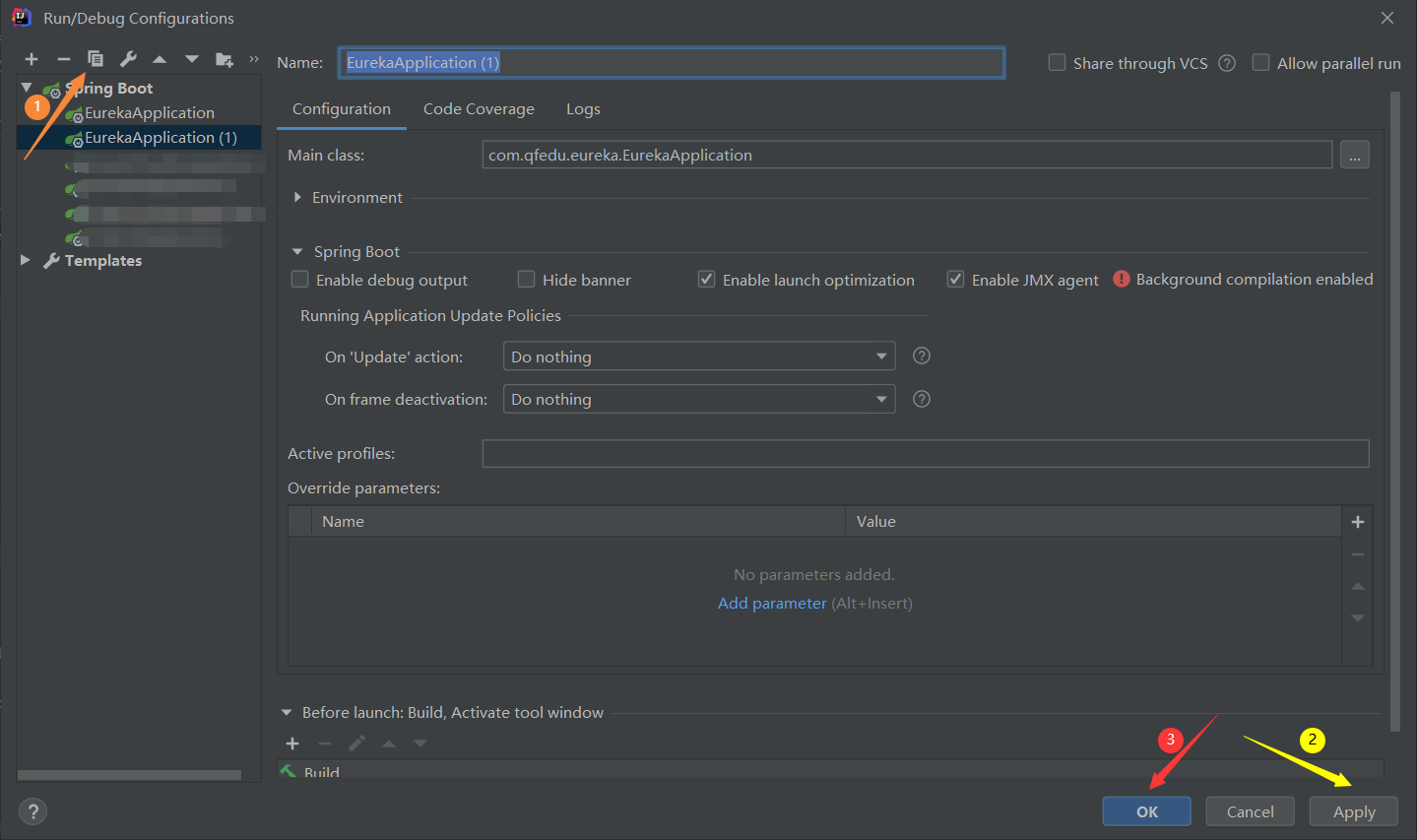This screenshot has width=1417, height=840.
Task: Uncheck Enable launch optimization
Action: [x=707, y=280]
